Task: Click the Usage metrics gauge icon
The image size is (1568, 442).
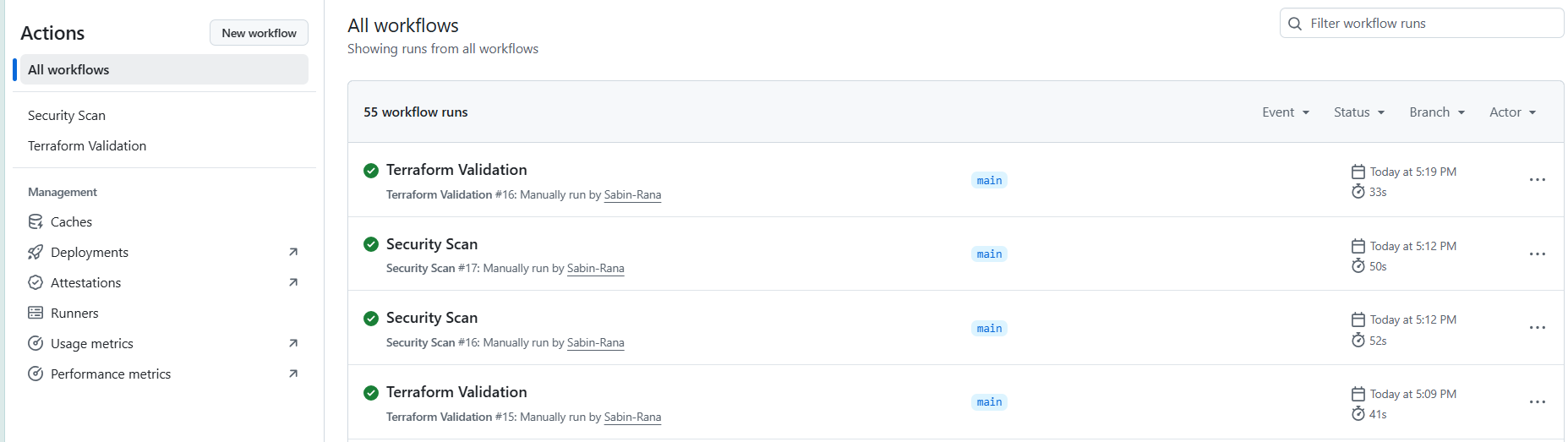Action: (x=36, y=343)
